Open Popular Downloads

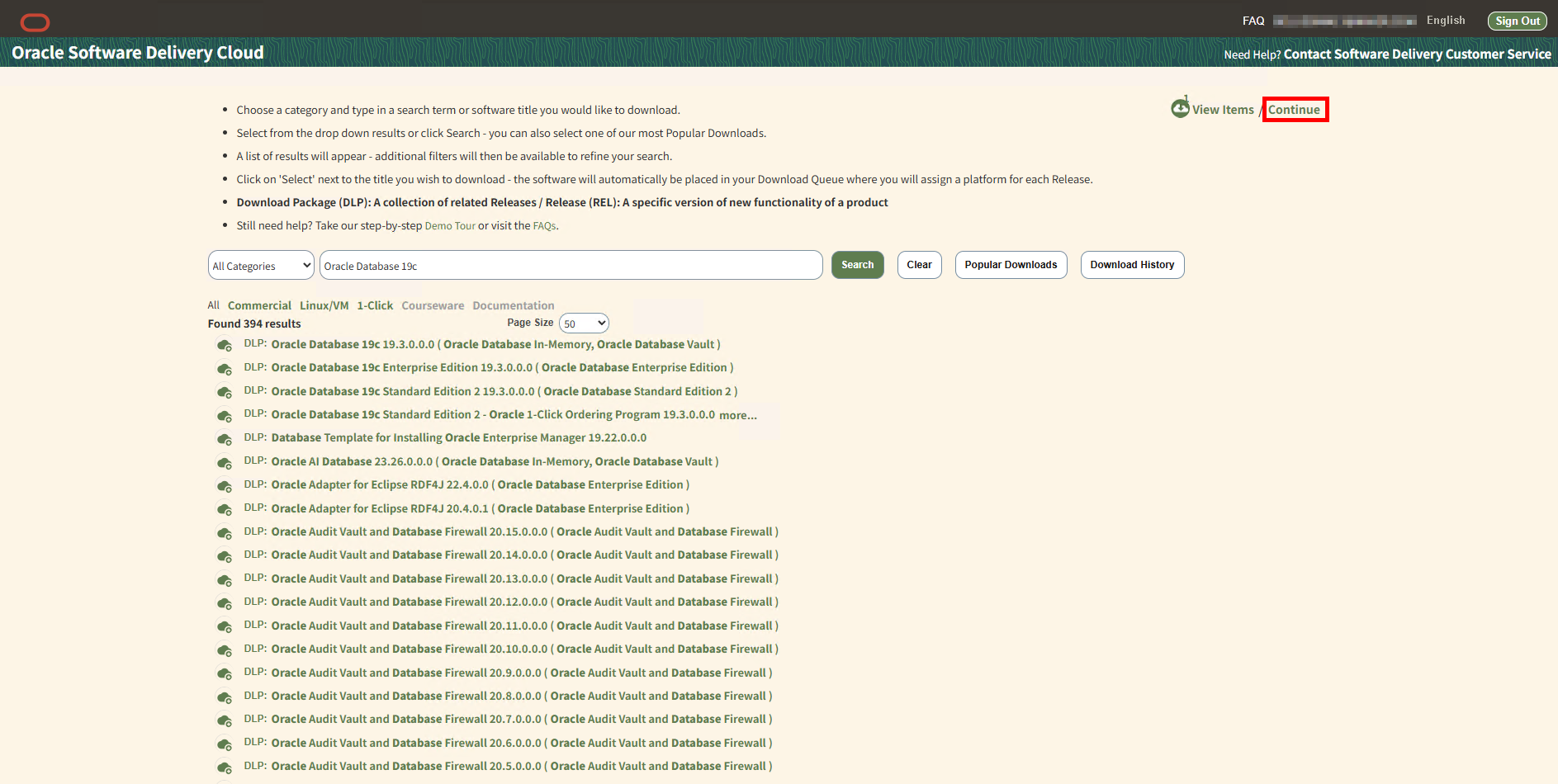[1011, 265]
